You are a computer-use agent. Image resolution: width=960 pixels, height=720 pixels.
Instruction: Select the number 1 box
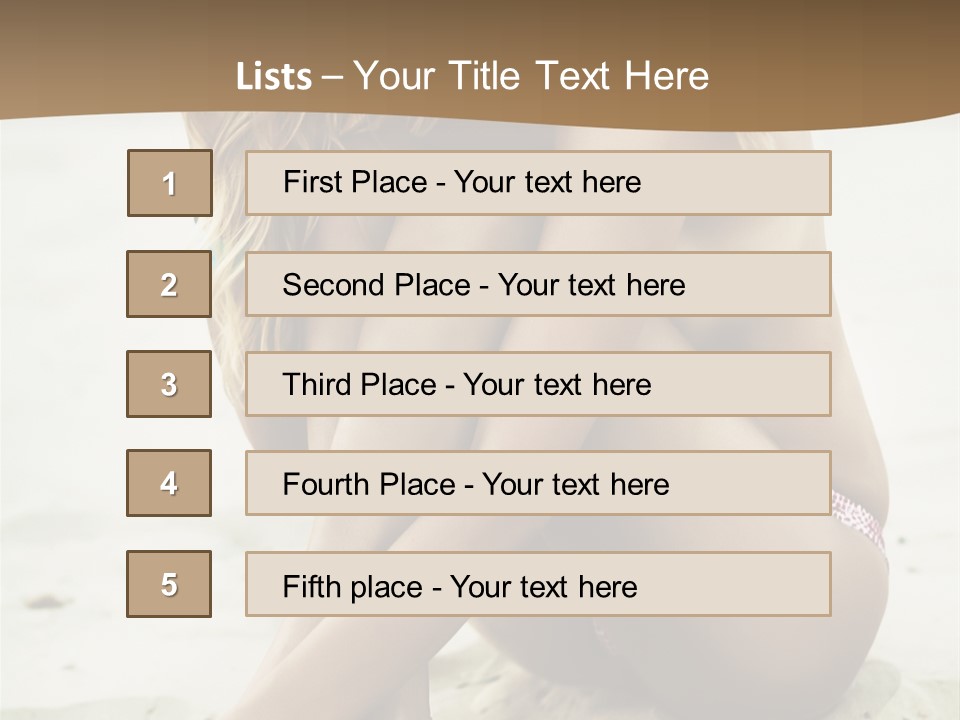pos(170,183)
